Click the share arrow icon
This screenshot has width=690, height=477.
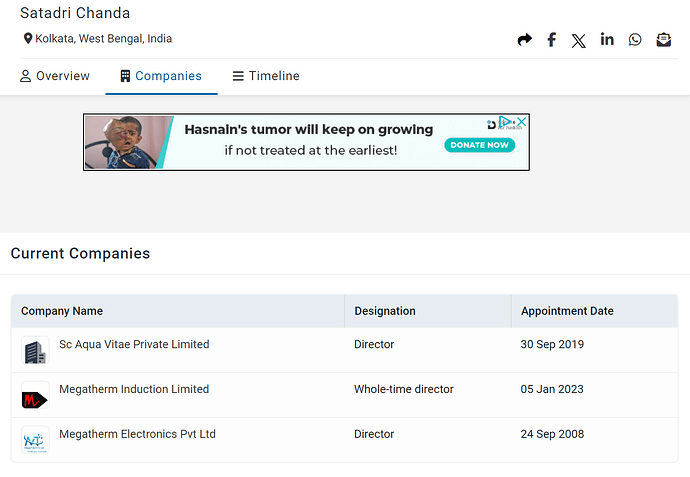coord(525,40)
